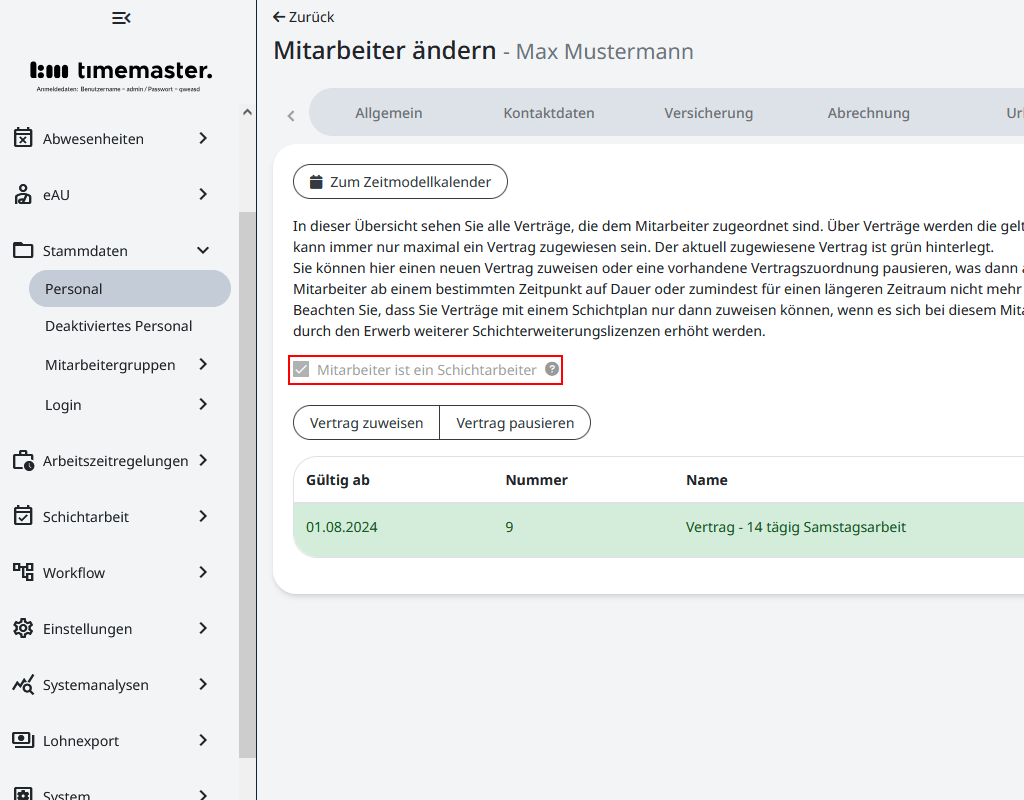This screenshot has height=800, width=1024.
Task: Click the help tooltip beside the Schichtarbeiter checkbox
Action: [551, 369]
